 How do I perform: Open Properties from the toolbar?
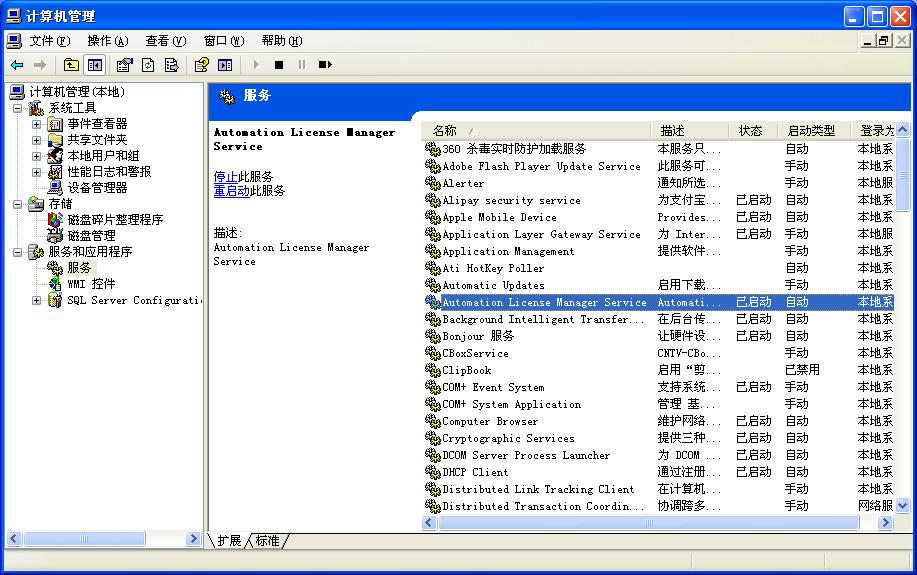click(x=124, y=65)
